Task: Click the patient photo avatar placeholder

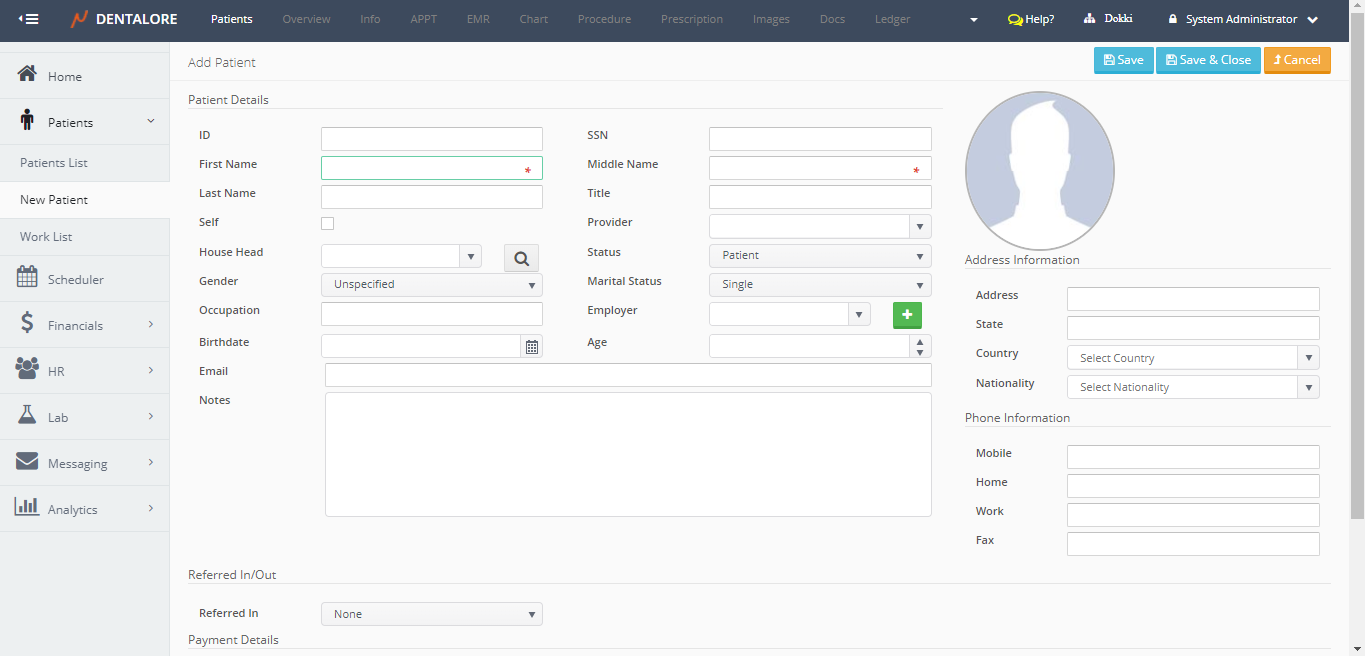Action: (1039, 171)
